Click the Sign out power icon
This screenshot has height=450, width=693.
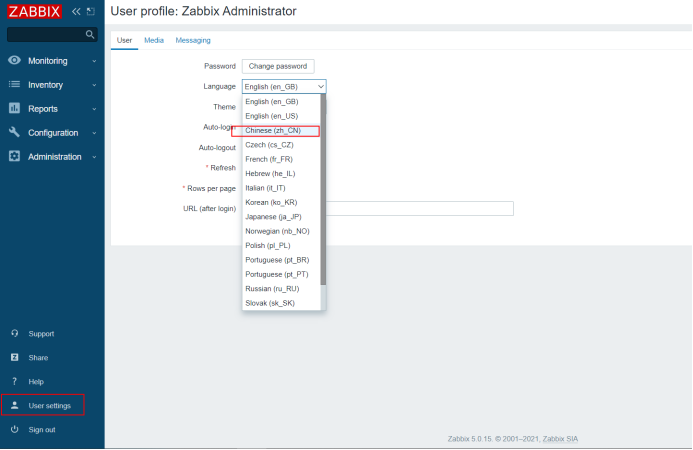[x=15, y=429]
